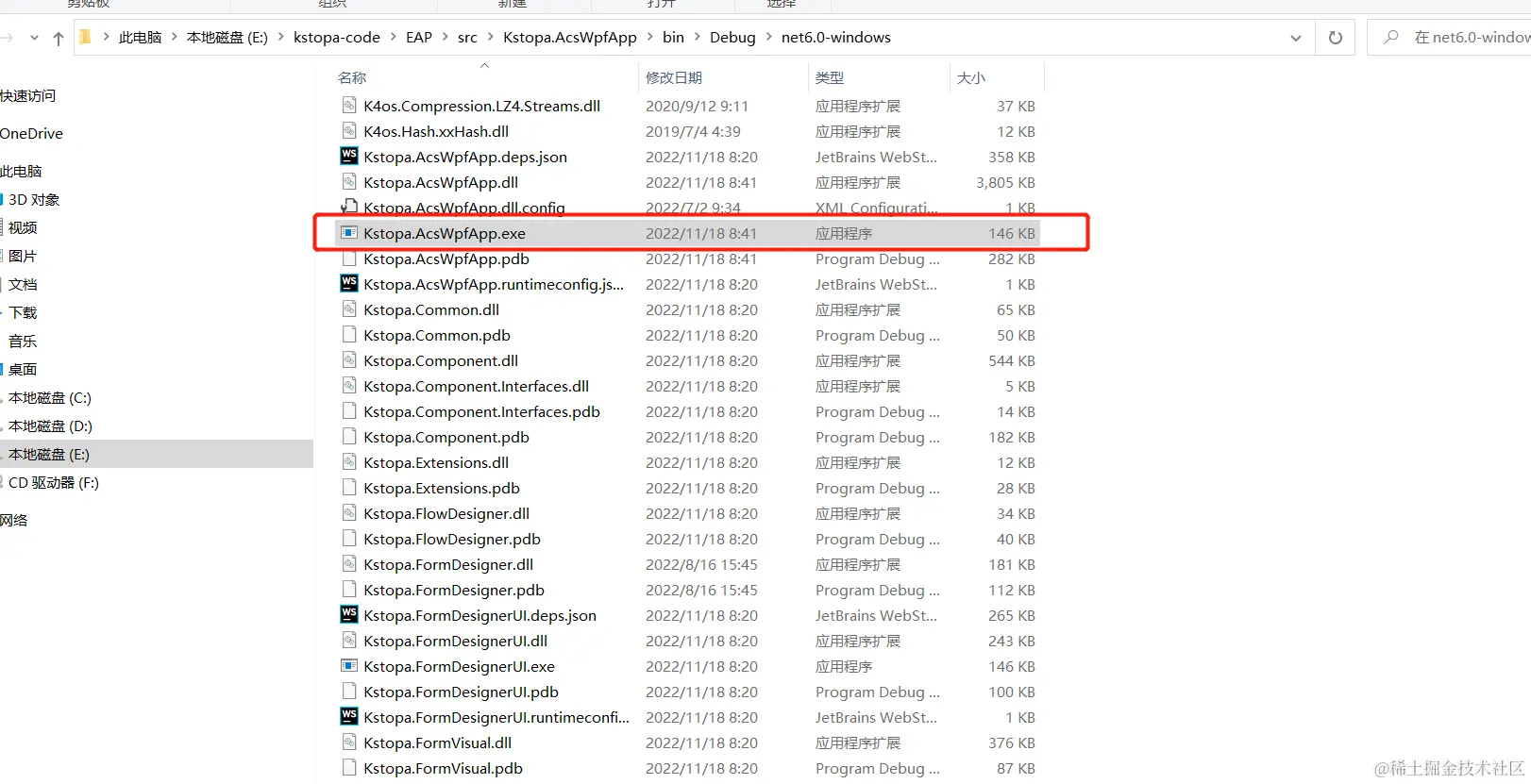The image size is (1531, 784).
Task: Click the icon of K4os.Hash.xxHash.dll
Action: (349, 131)
